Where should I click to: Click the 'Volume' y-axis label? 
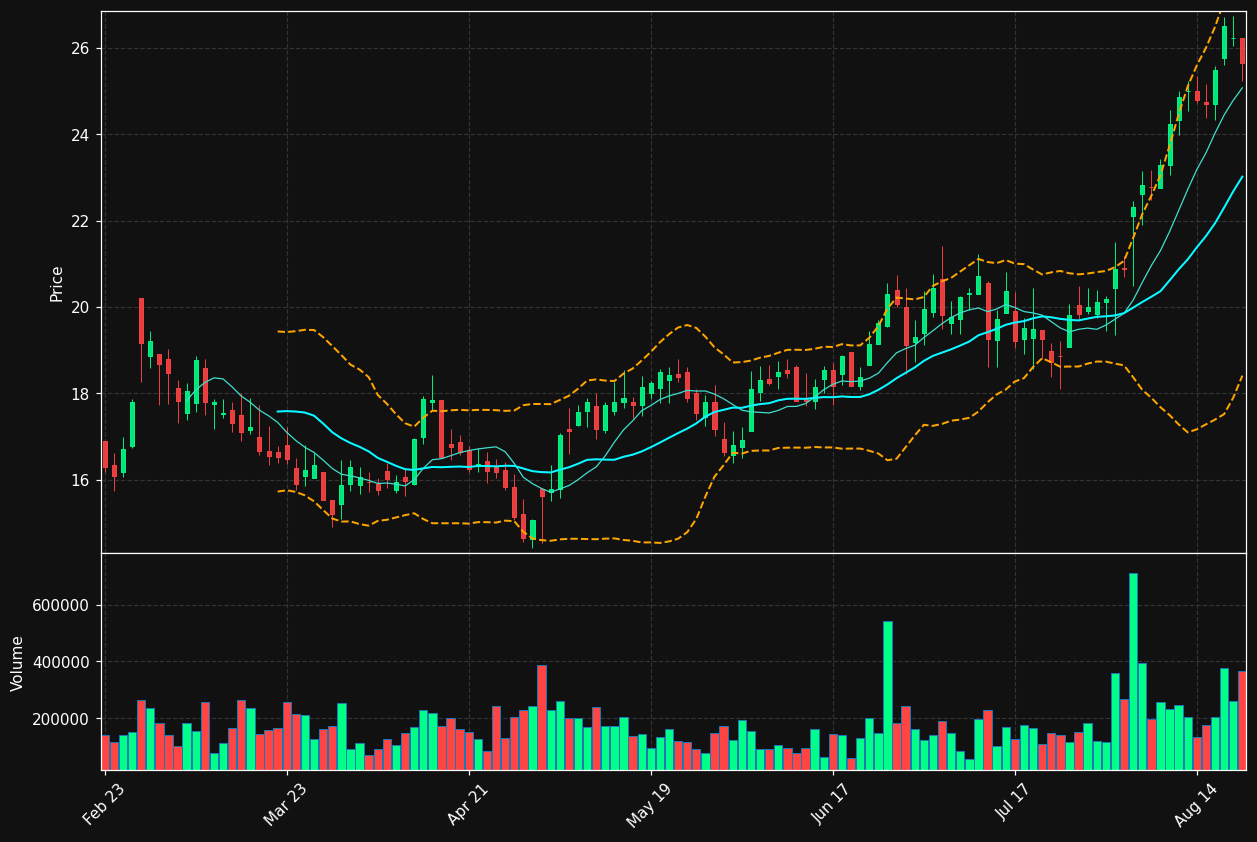click(x=18, y=663)
